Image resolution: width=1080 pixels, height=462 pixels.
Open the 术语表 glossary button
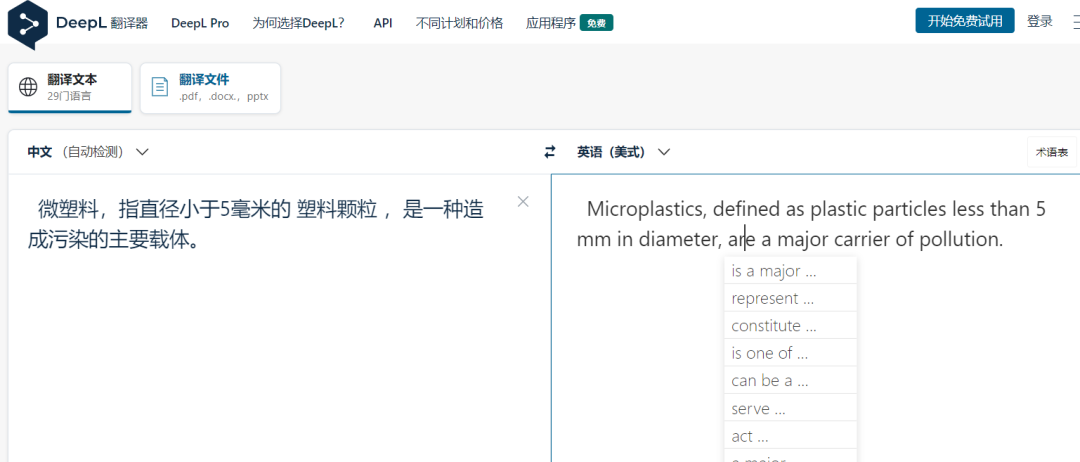[x=1052, y=152]
